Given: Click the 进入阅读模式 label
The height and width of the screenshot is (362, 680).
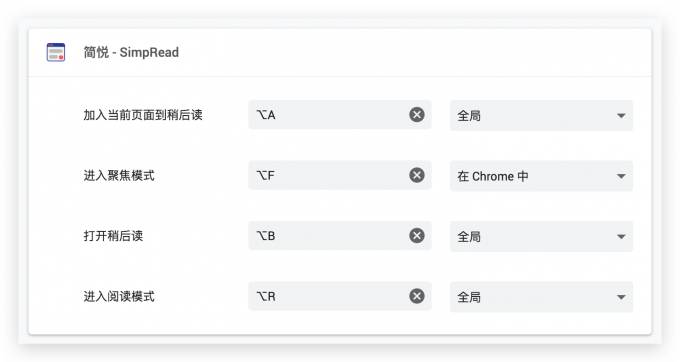Looking at the screenshot, I should tap(119, 297).
